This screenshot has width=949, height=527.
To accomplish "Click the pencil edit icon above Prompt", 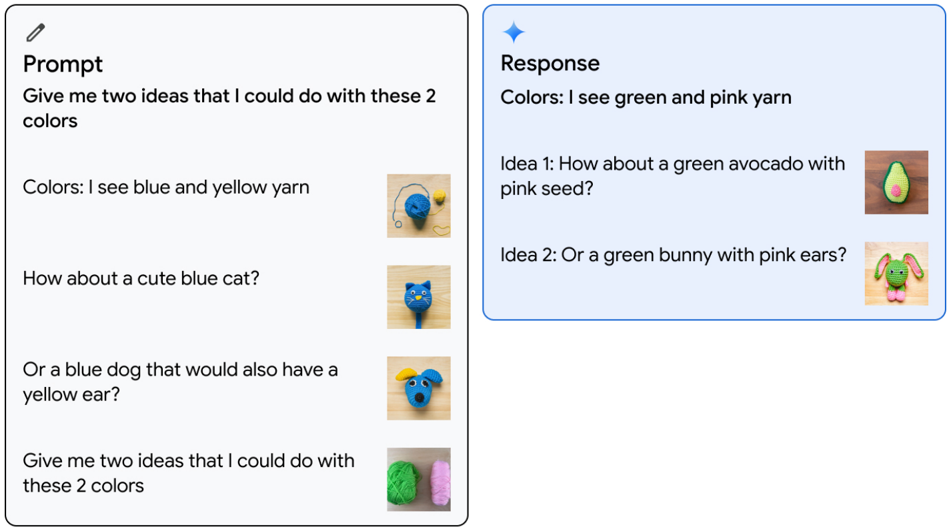I will click(36, 33).
